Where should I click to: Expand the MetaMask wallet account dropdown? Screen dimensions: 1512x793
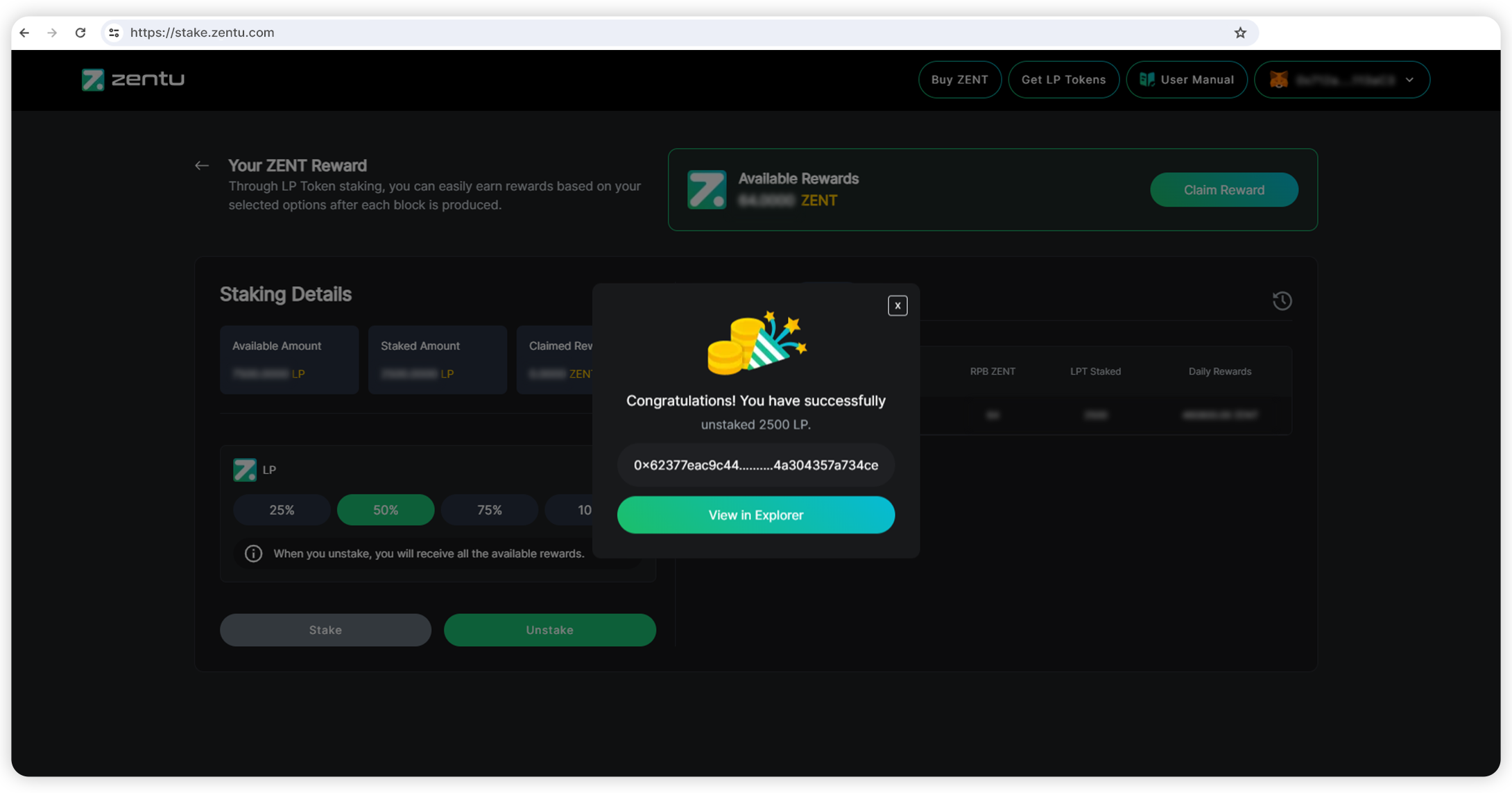click(1341, 80)
